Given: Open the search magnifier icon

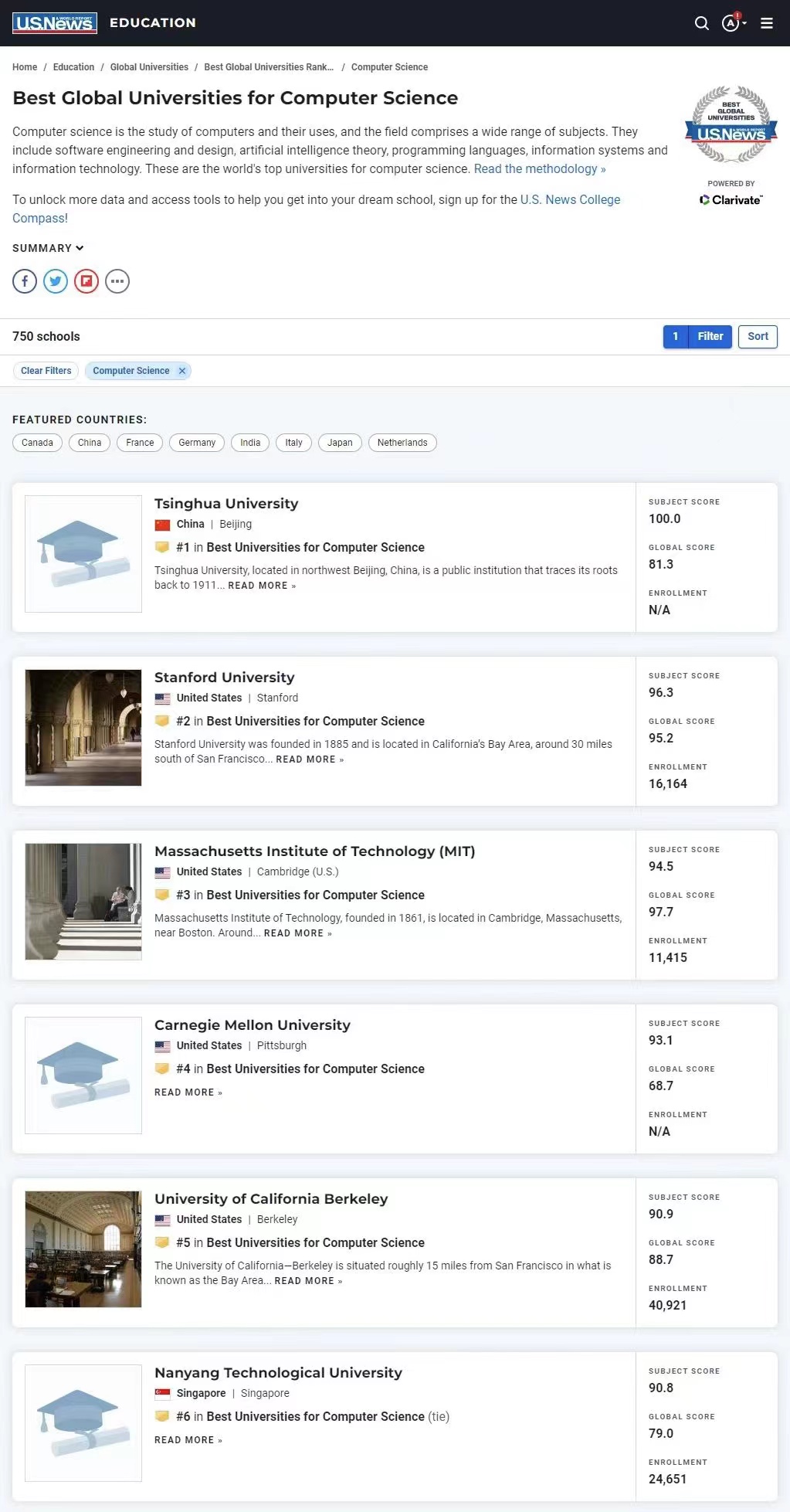Looking at the screenshot, I should 701,23.
